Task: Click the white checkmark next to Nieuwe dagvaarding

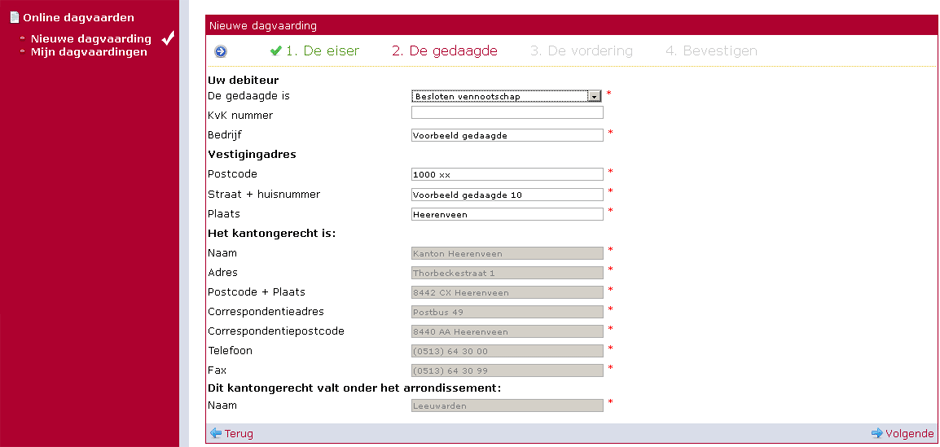Action: click(168, 38)
